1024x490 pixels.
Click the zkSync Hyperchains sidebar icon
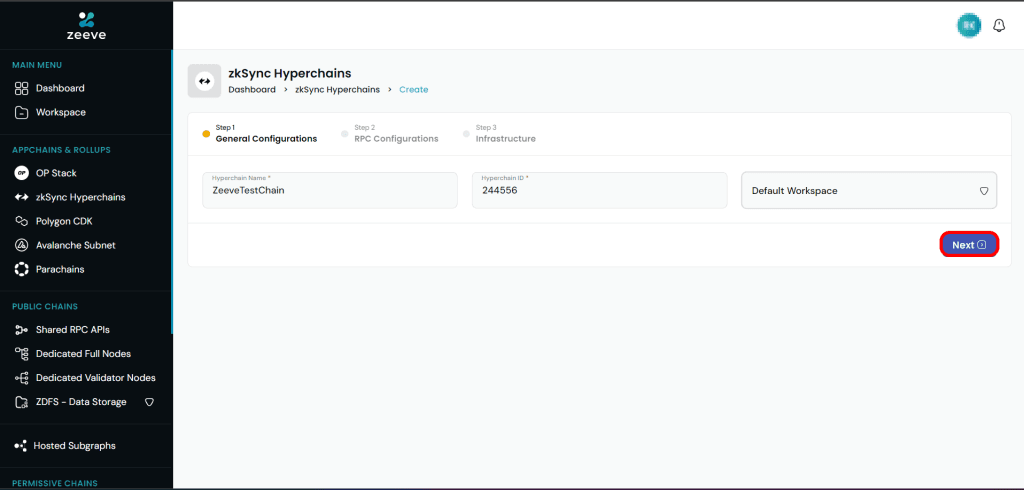(22, 197)
